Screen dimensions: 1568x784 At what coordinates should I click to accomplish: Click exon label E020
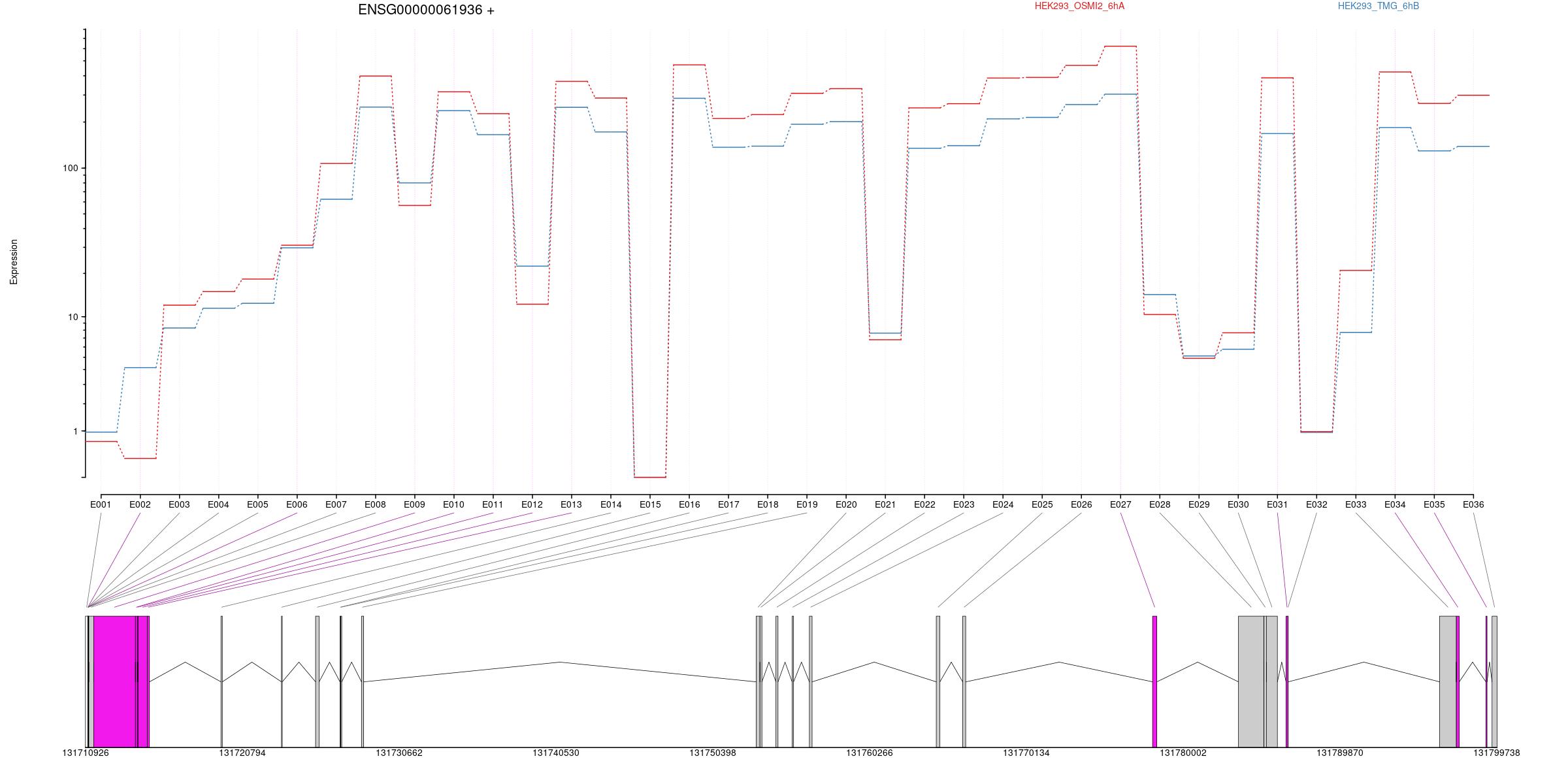[846, 504]
